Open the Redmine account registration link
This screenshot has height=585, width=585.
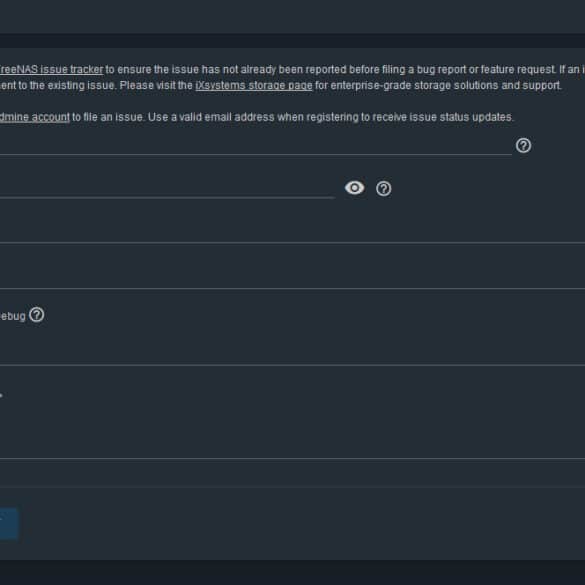[35, 117]
